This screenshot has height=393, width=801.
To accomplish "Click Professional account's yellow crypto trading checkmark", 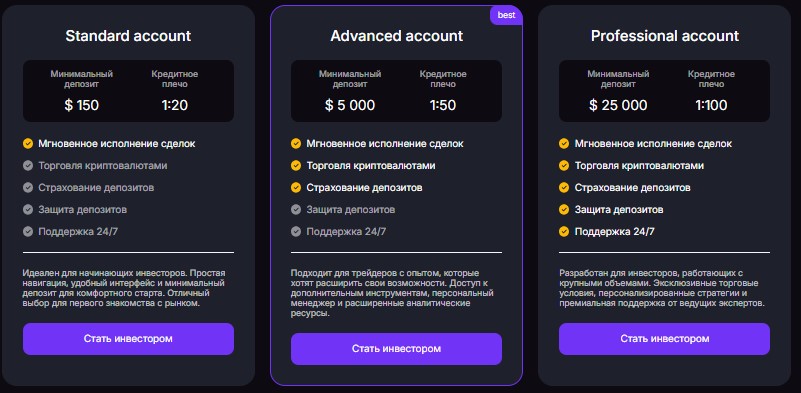I will 564,166.
